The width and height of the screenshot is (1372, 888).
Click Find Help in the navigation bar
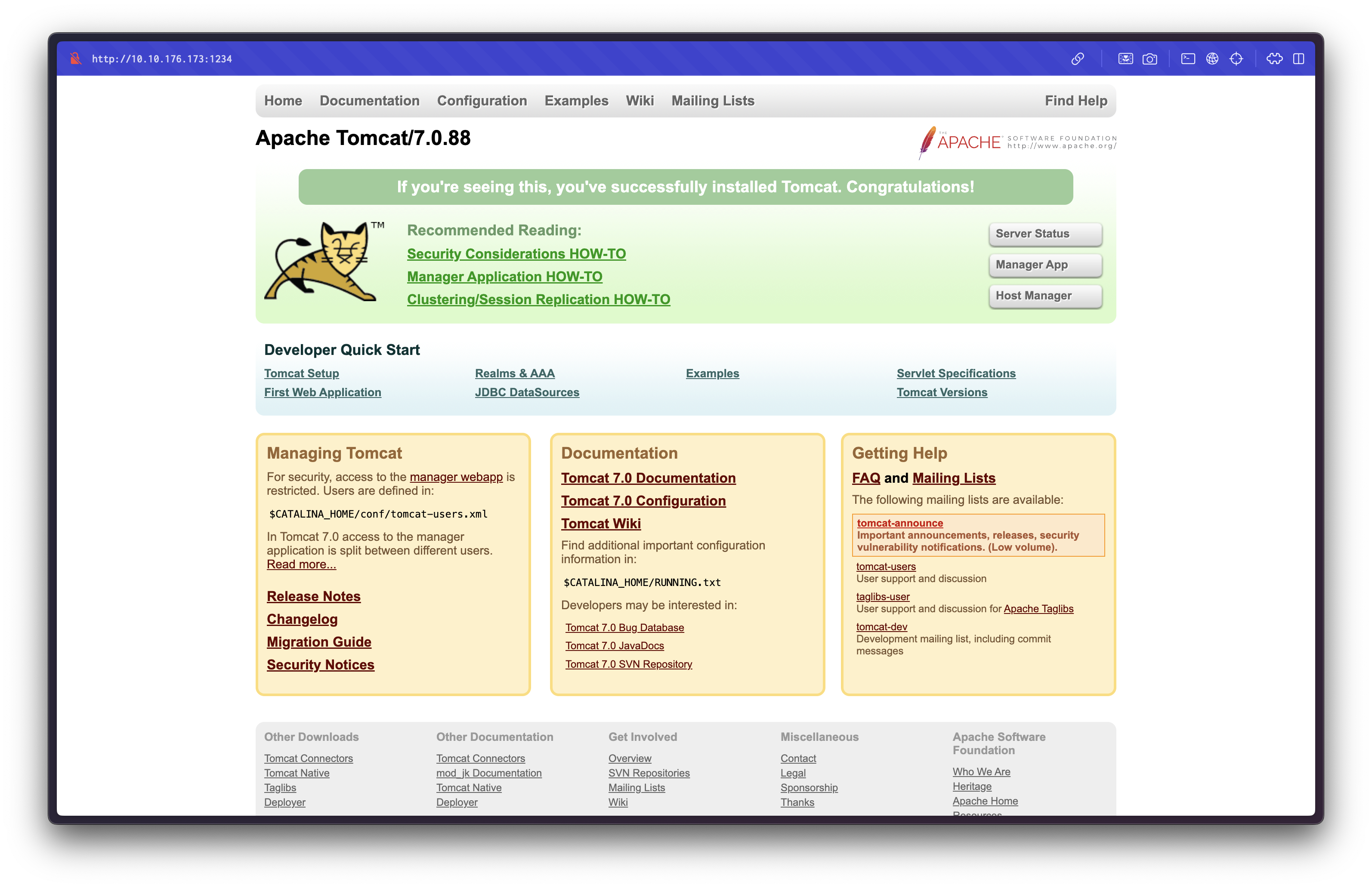point(1075,101)
